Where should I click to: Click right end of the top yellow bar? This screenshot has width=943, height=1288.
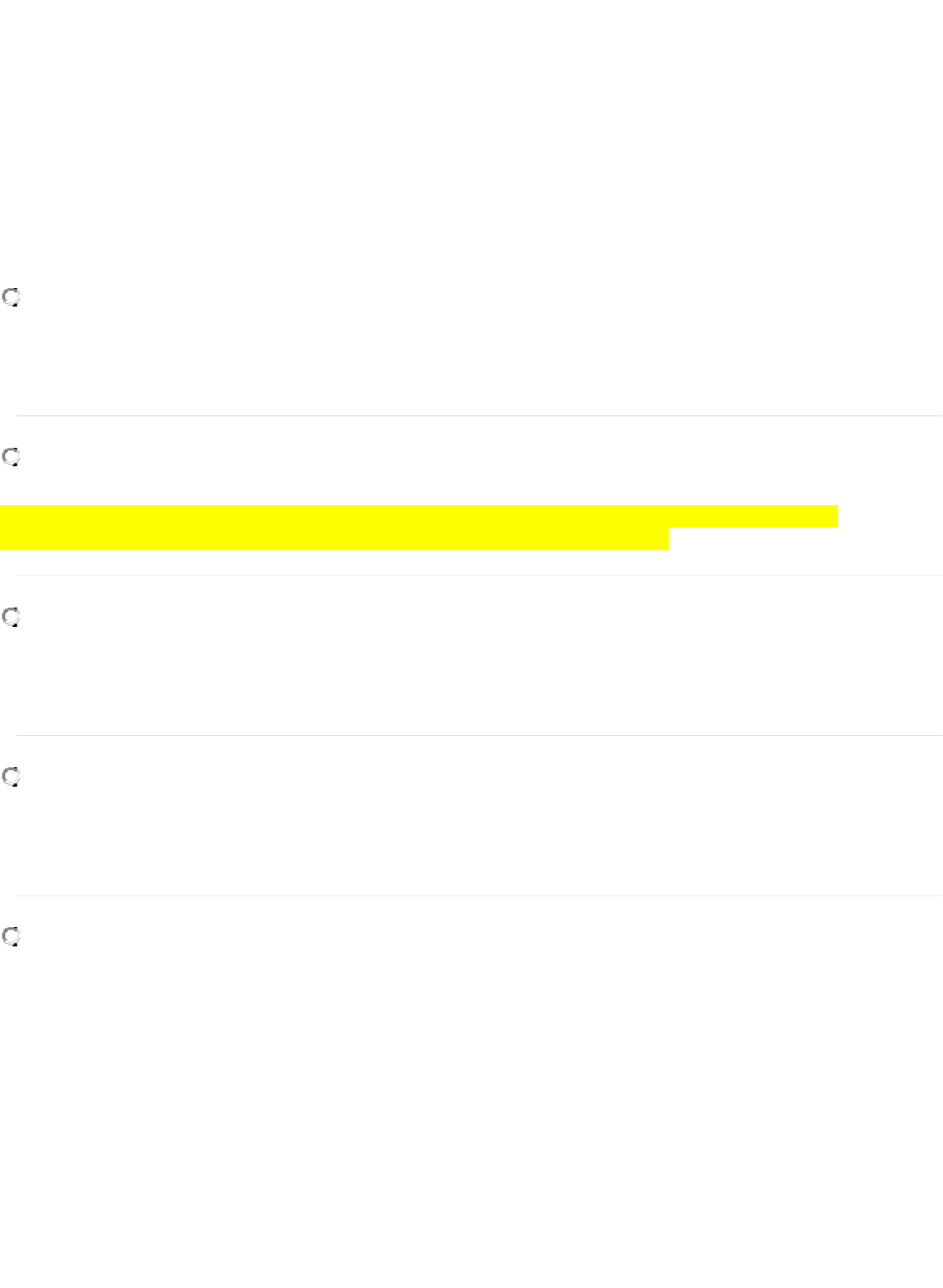tap(831, 516)
